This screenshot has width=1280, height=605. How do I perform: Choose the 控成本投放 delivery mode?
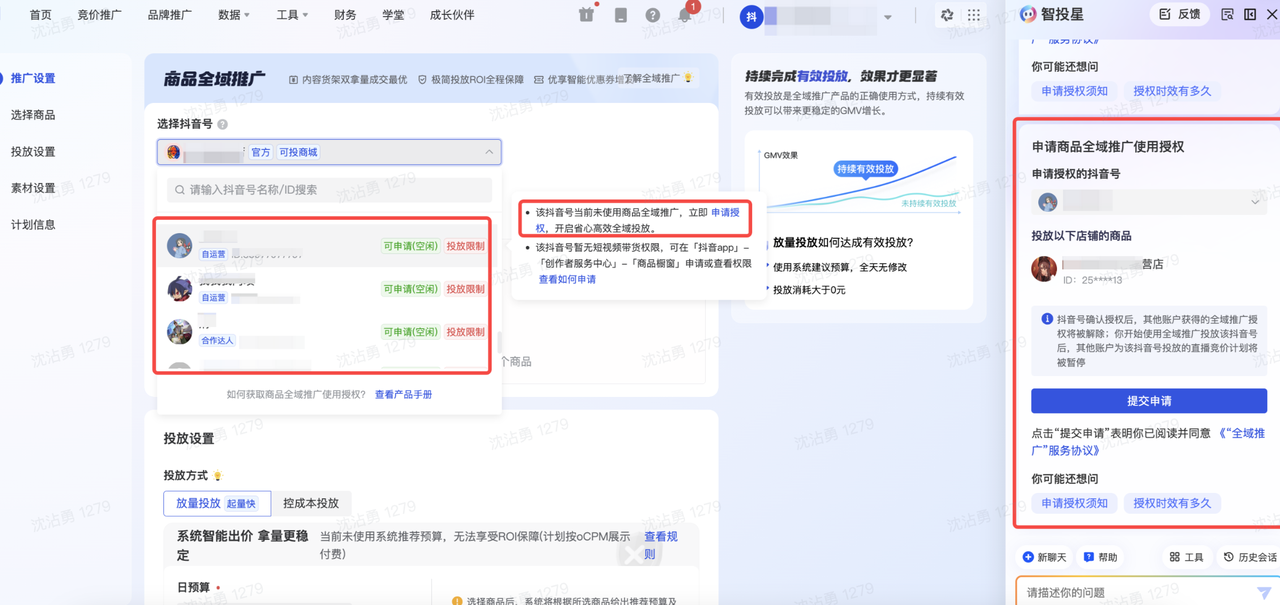(311, 503)
